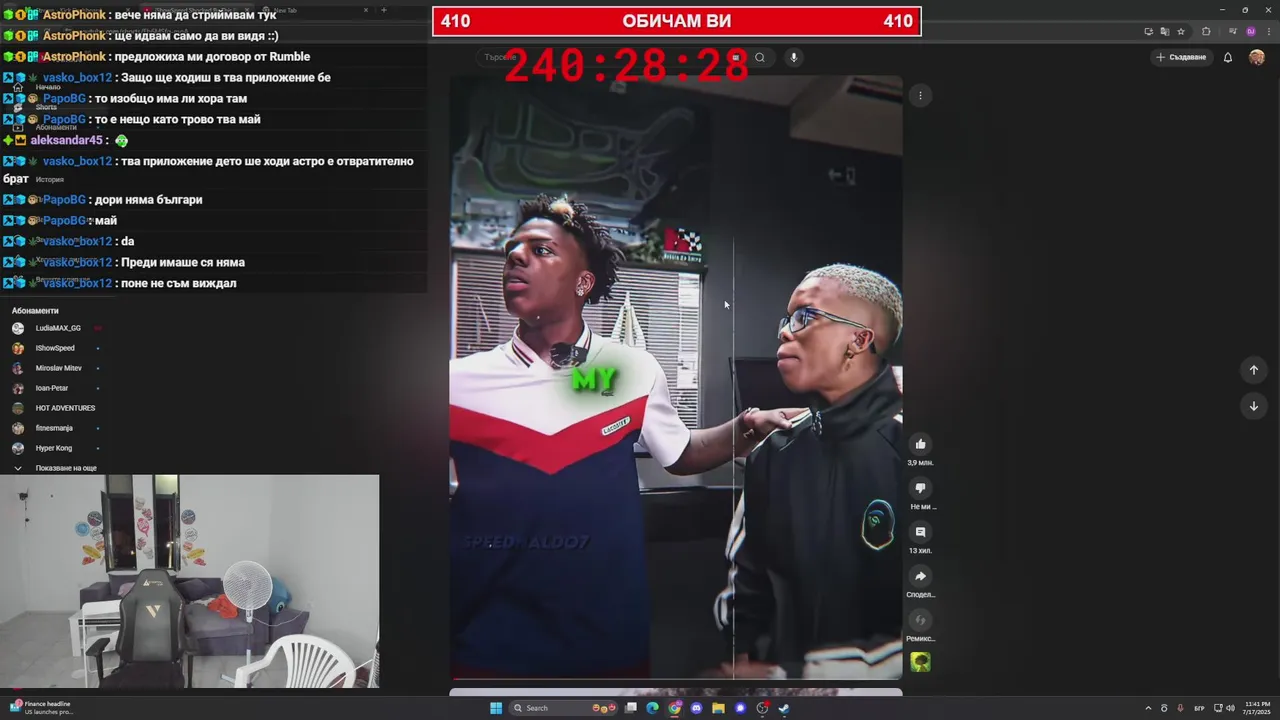Bookmark this page with the star
Screen dimensions: 1280x720
pos(1181,31)
